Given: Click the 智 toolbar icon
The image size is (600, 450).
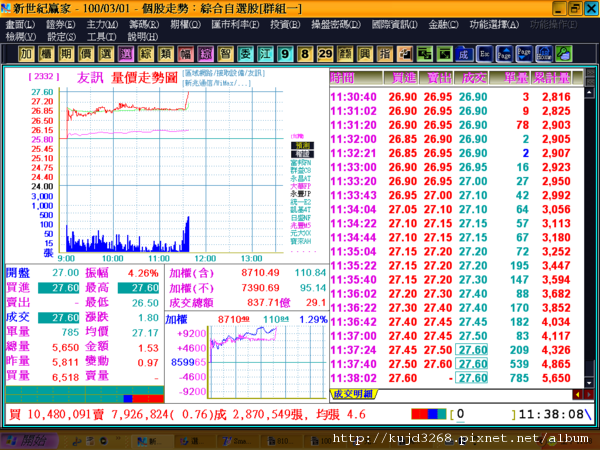Looking at the screenshot, I should (x=225, y=54).
